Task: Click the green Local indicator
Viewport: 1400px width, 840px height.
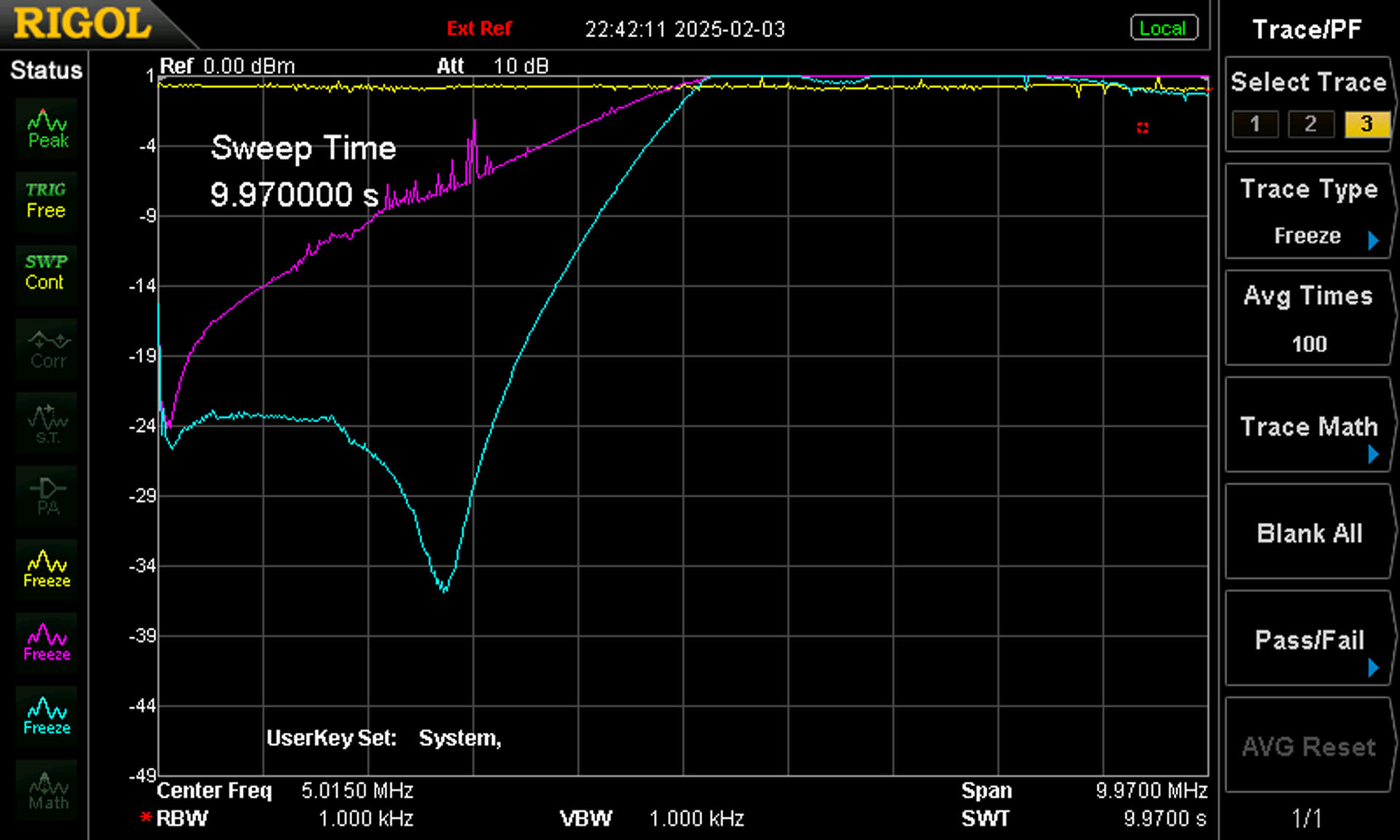Action: click(1164, 28)
